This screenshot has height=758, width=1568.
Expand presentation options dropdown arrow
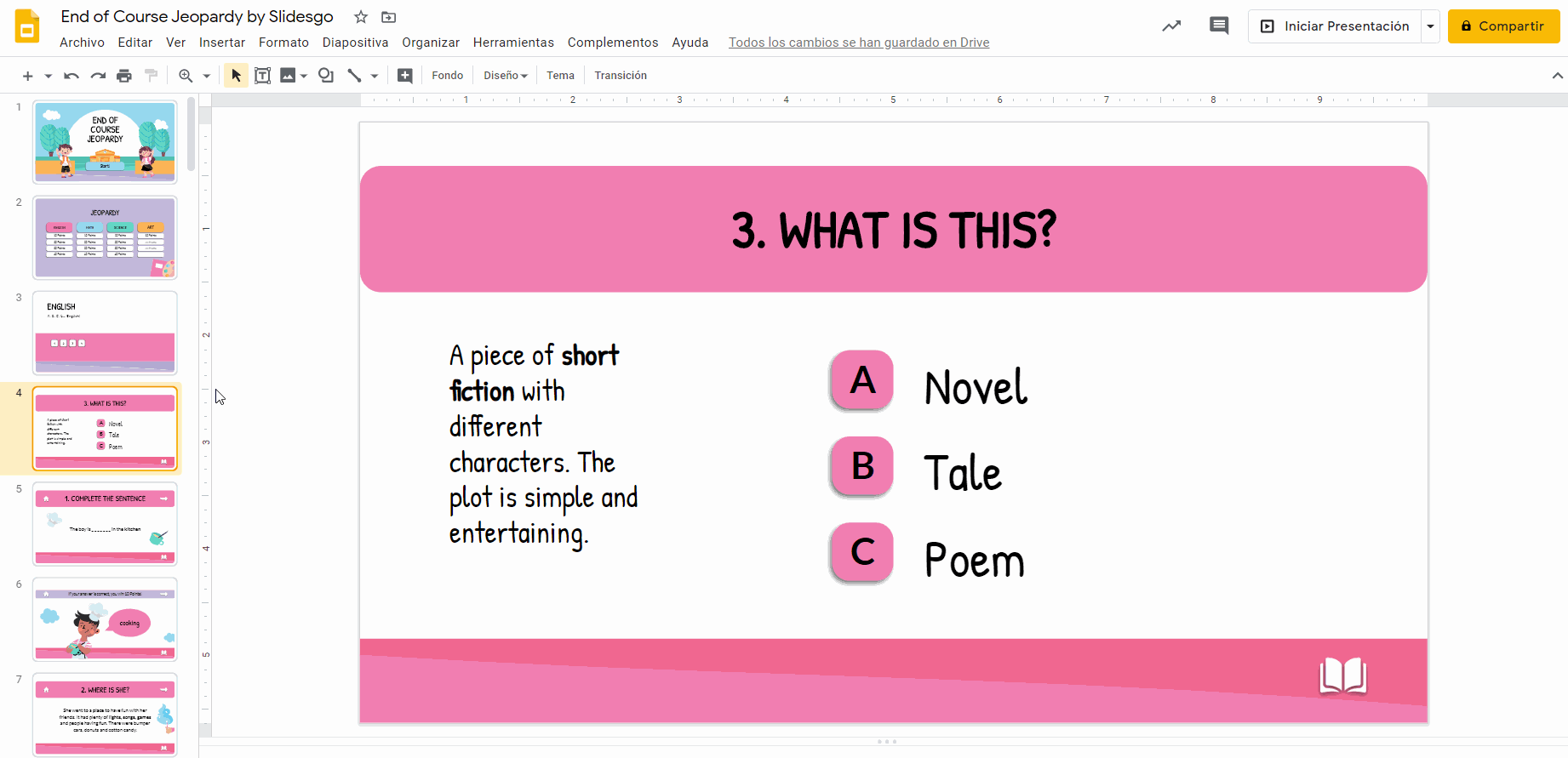1430,26
